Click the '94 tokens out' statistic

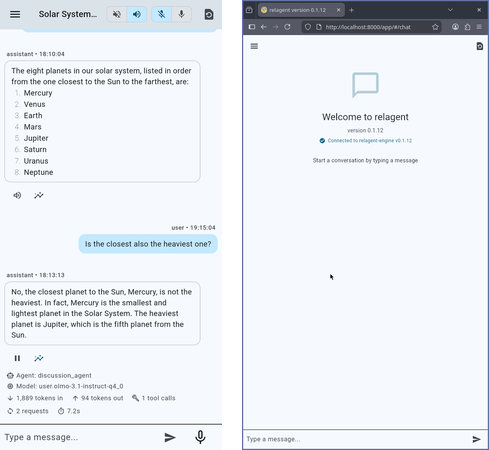tap(98, 398)
